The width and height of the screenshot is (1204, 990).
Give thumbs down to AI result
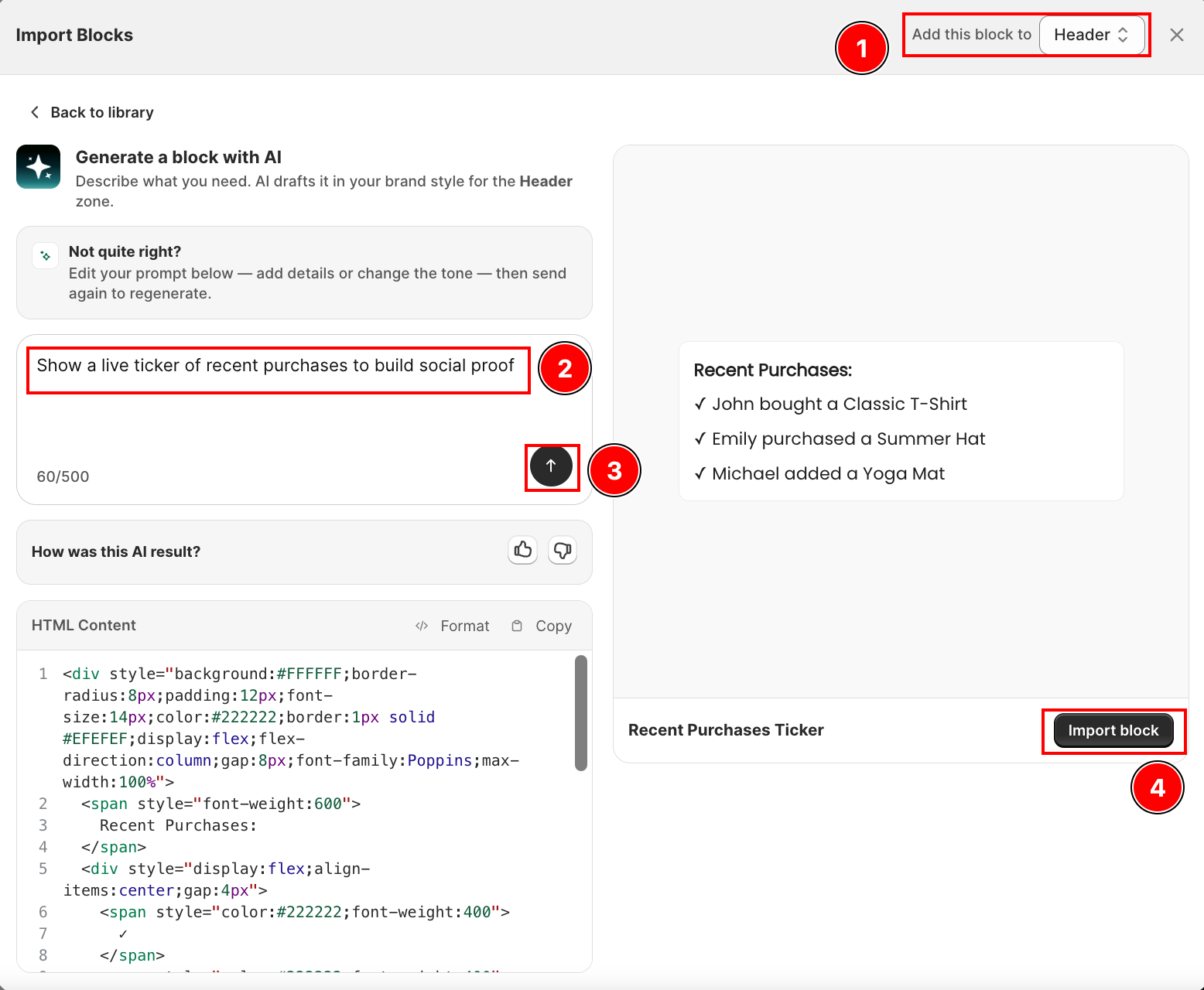click(x=563, y=550)
